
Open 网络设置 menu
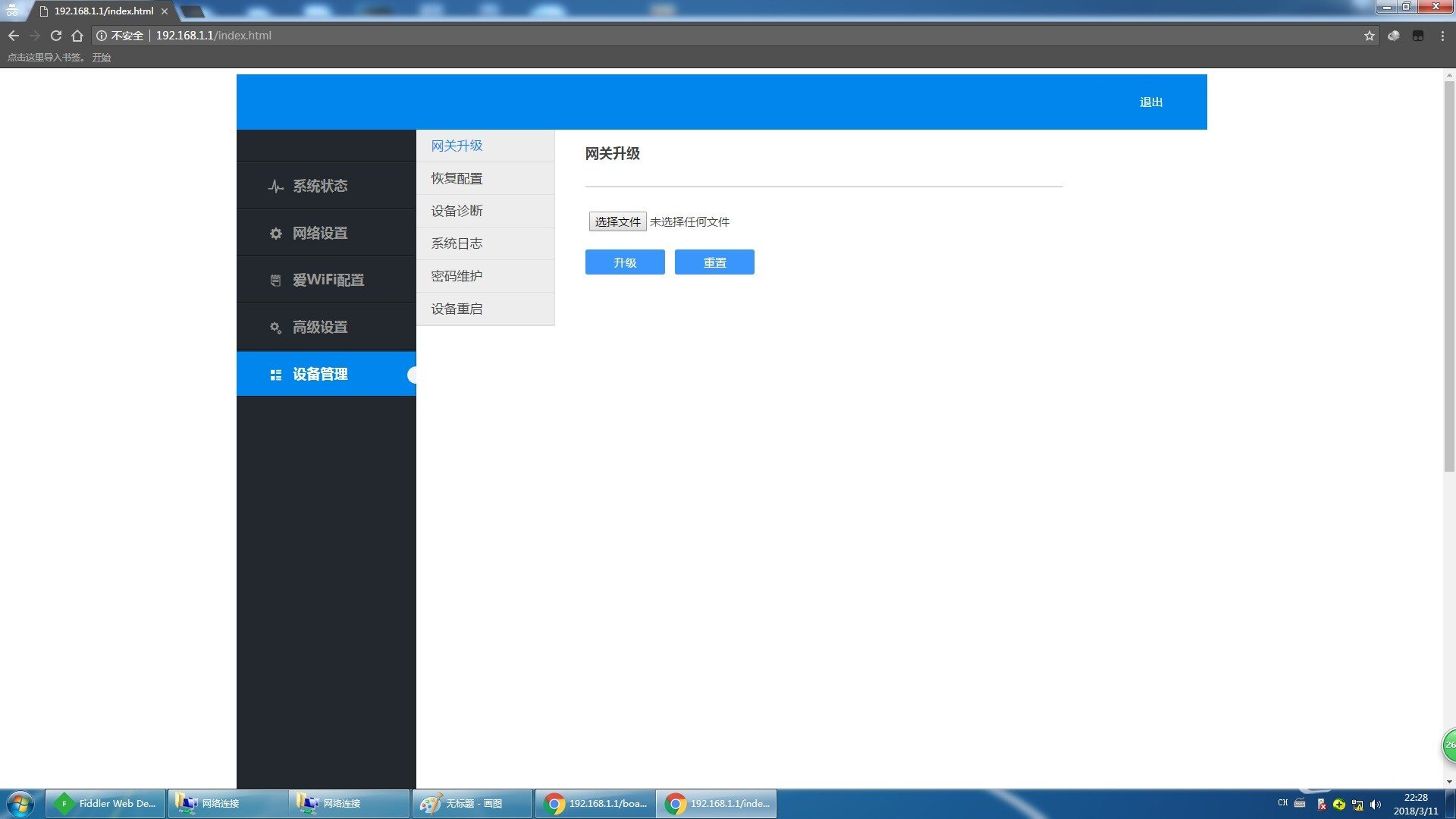tap(326, 233)
